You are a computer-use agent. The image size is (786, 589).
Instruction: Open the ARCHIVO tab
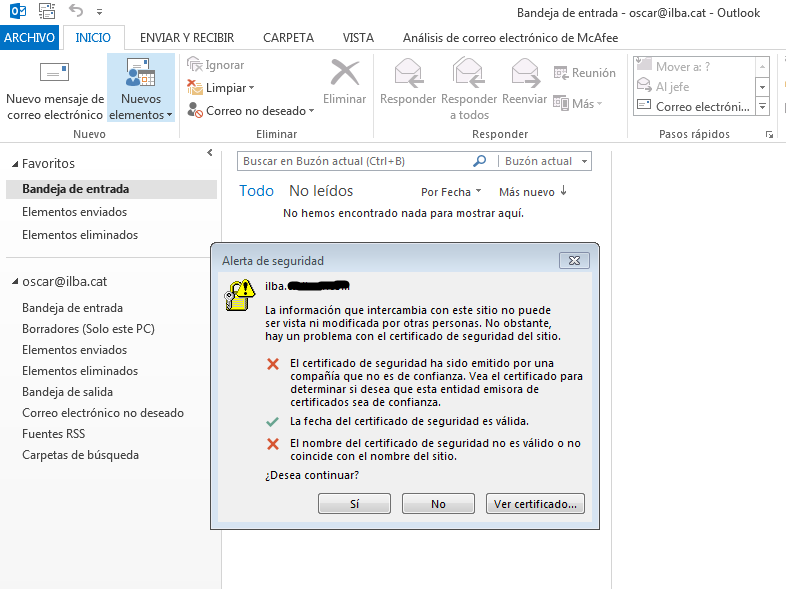(x=29, y=38)
